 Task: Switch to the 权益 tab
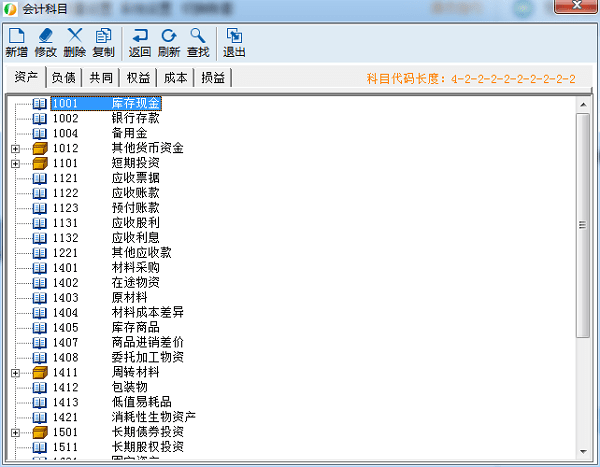click(x=138, y=78)
